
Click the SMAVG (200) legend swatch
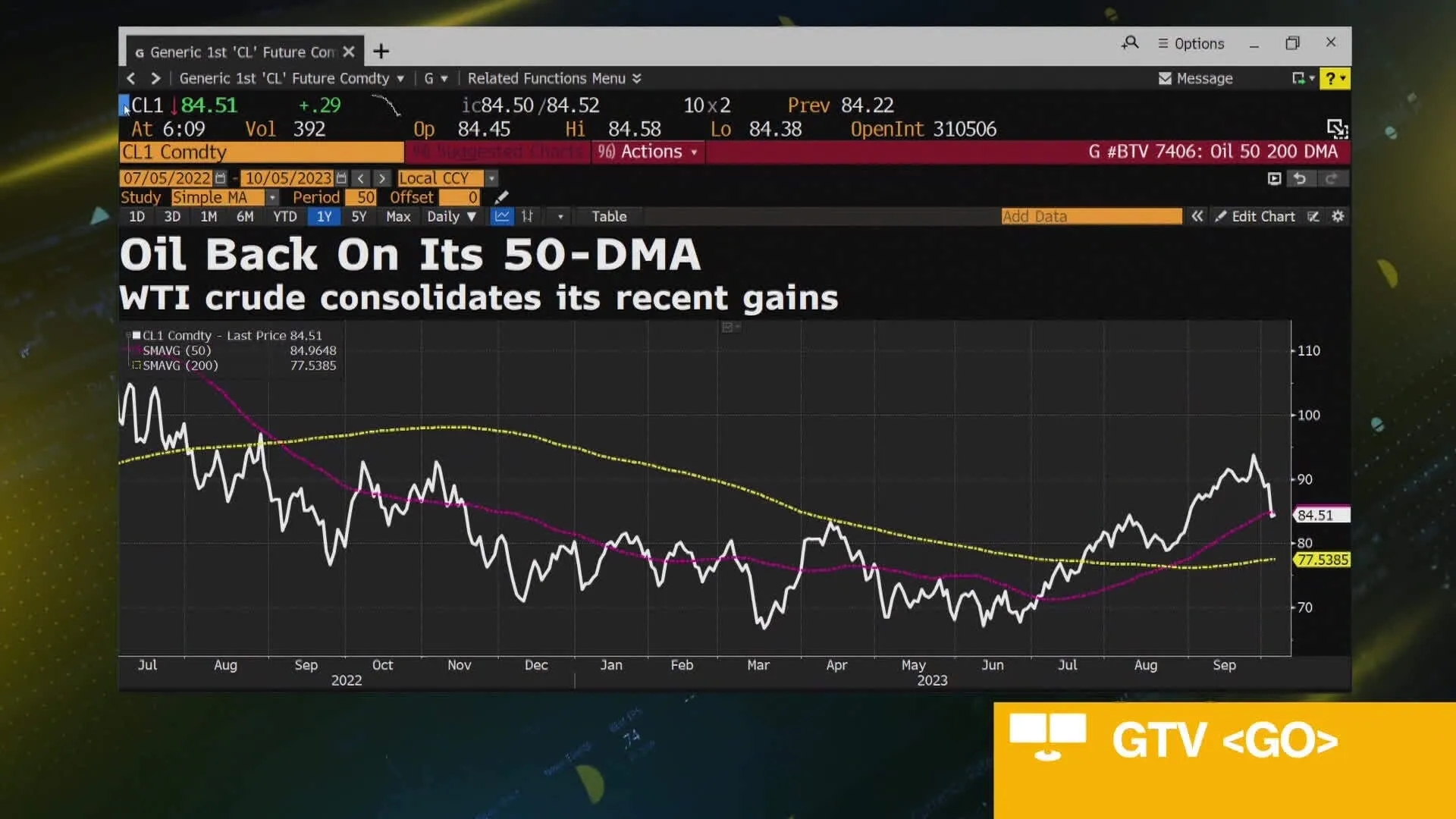[x=136, y=365]
